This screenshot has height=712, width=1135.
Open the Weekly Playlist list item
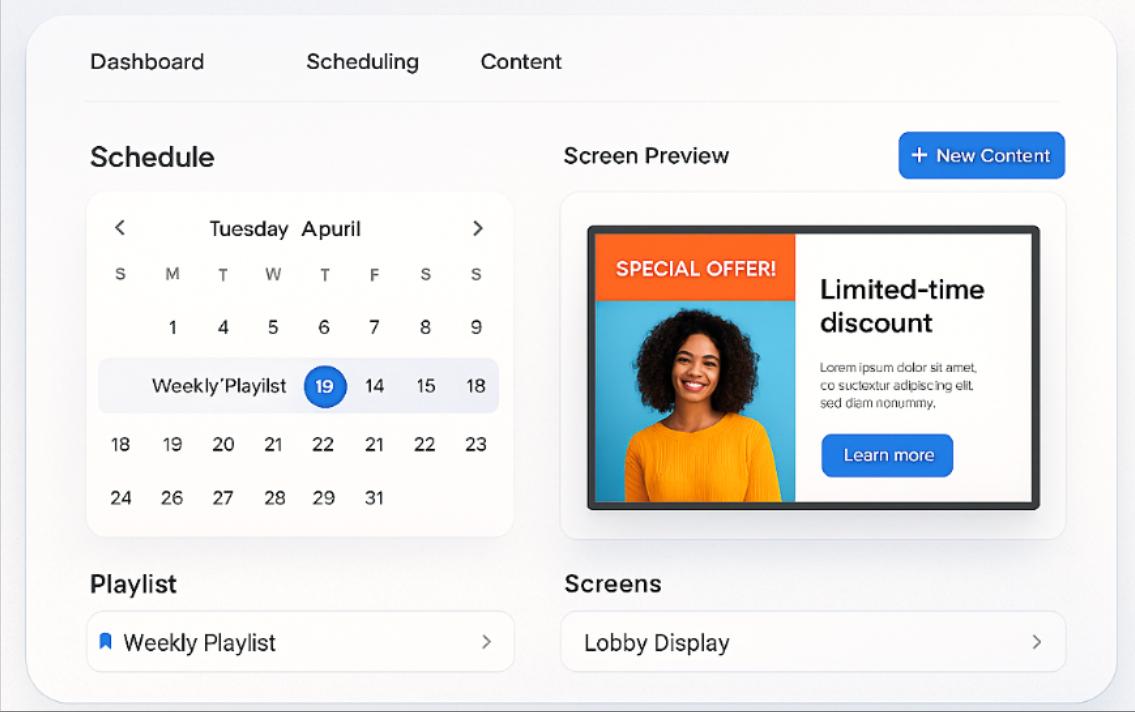pyautogui.click(x=200, y=642)
